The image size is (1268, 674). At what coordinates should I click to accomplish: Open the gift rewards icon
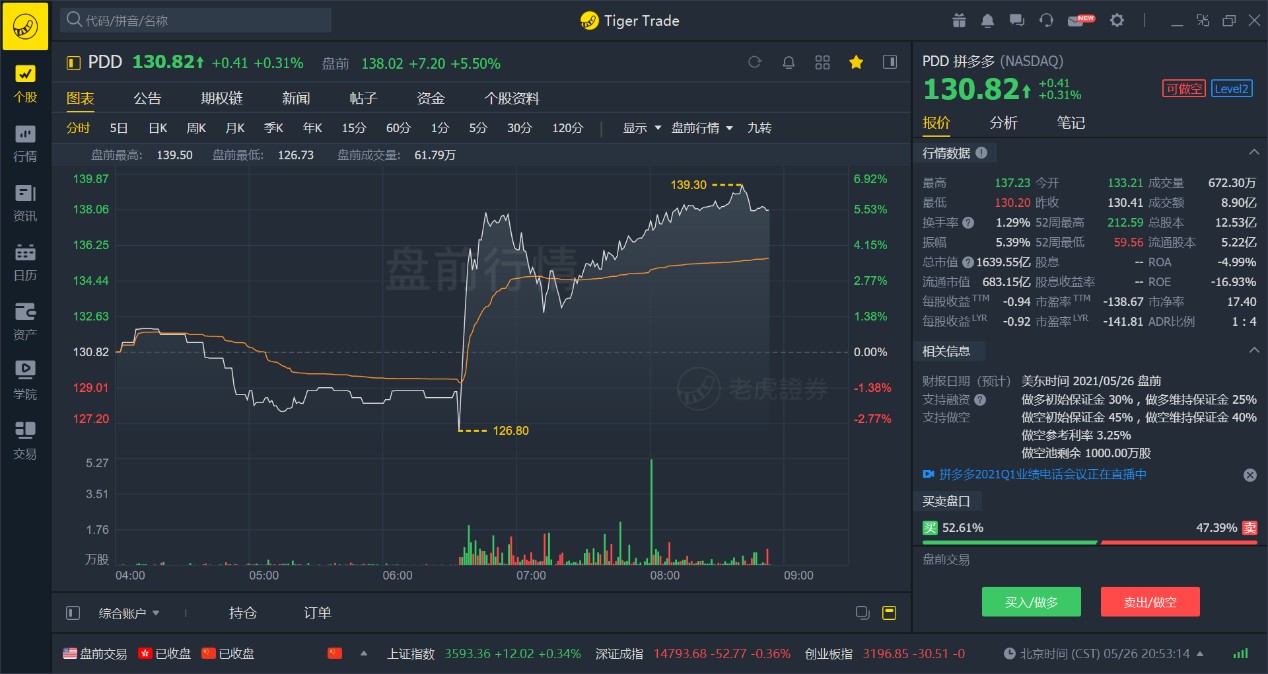click(959, 20)
